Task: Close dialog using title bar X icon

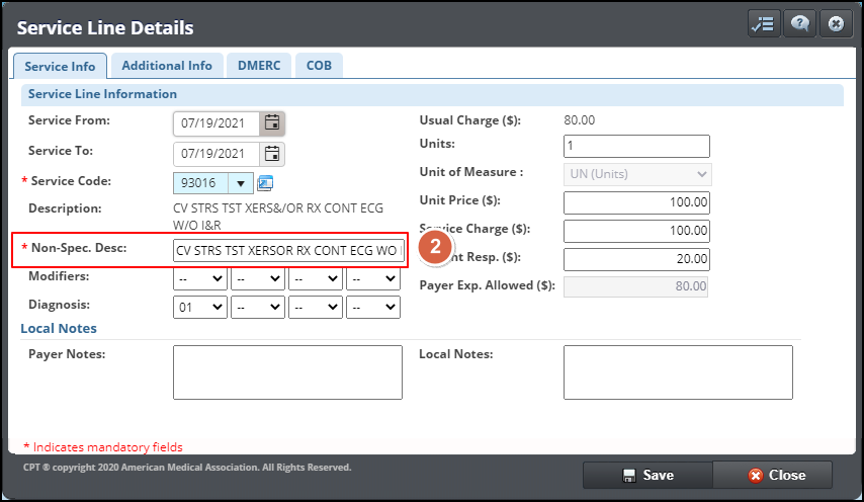Action: (x=835, y=25)
